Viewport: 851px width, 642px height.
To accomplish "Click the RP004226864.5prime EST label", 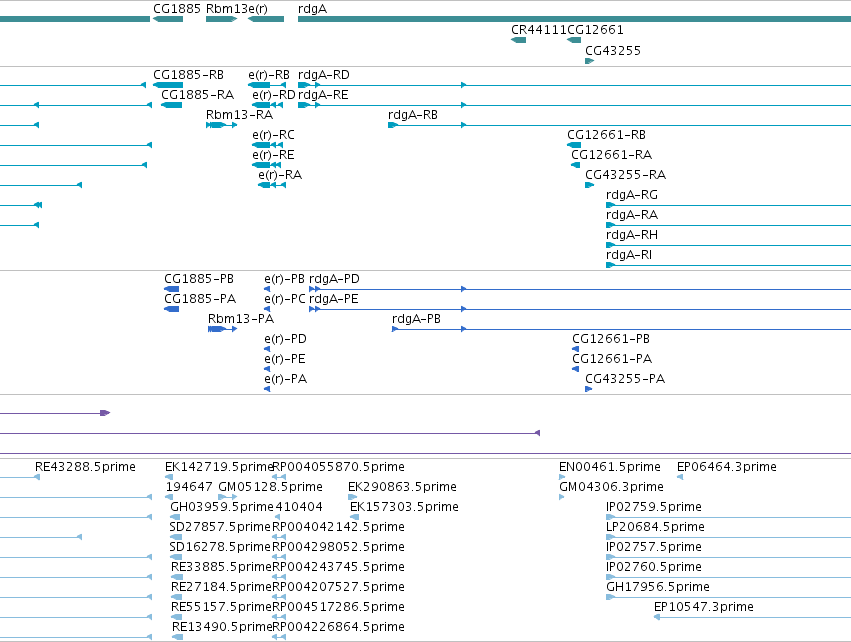I will [x=338, y=627].
